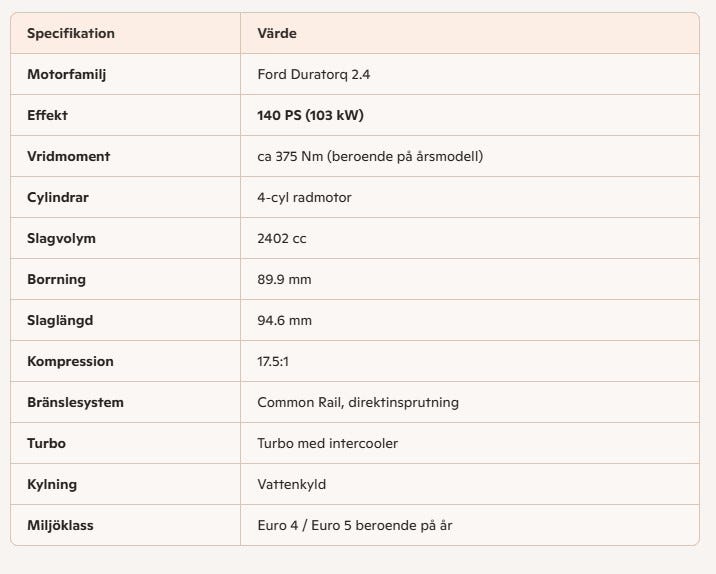This screenshot has height=574, width=716.
Task: Click the Common Rail, direktinsprutning cell
Action: [358, 402]
